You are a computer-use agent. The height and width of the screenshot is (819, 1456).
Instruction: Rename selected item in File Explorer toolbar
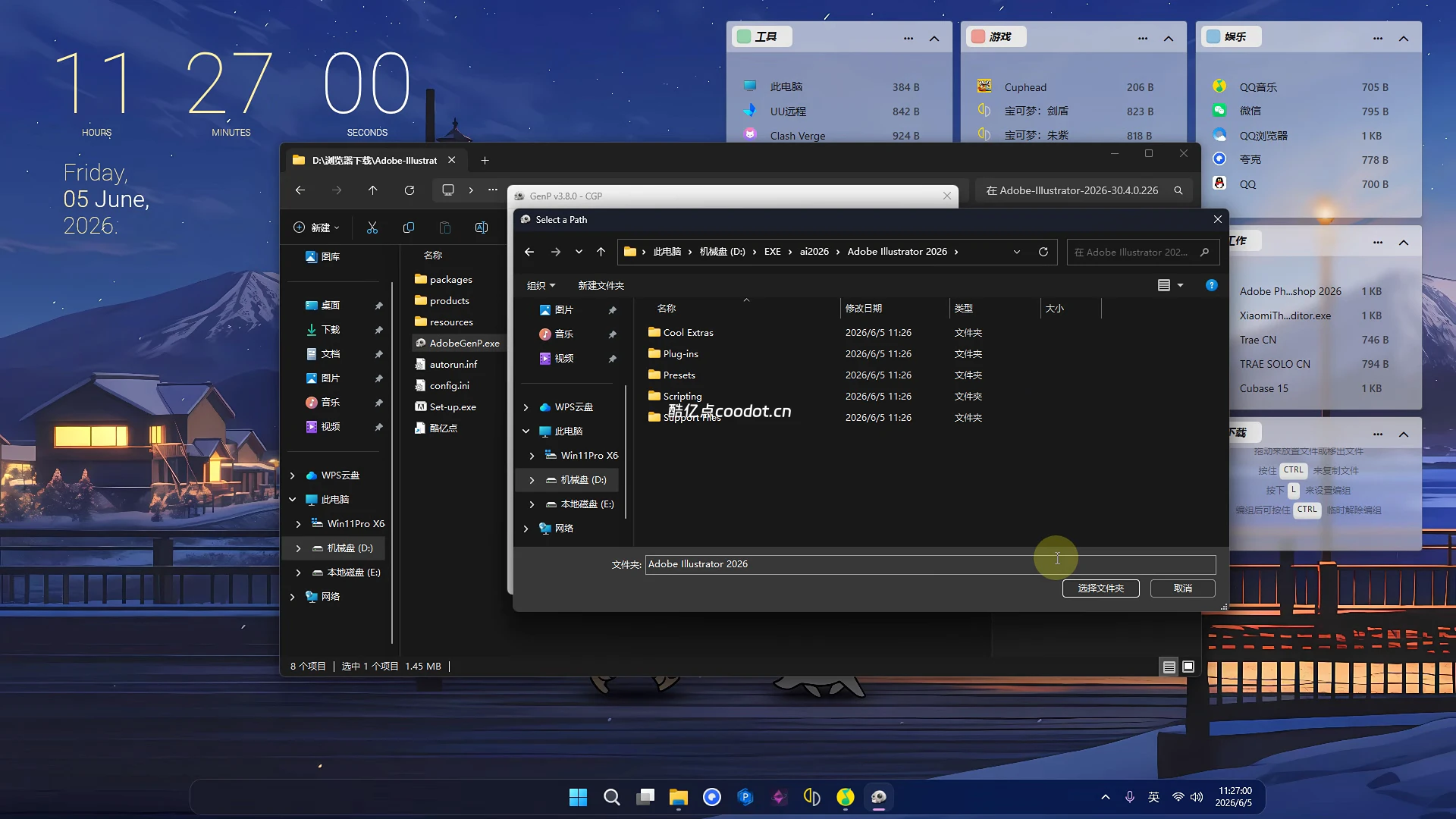[482, 227]
